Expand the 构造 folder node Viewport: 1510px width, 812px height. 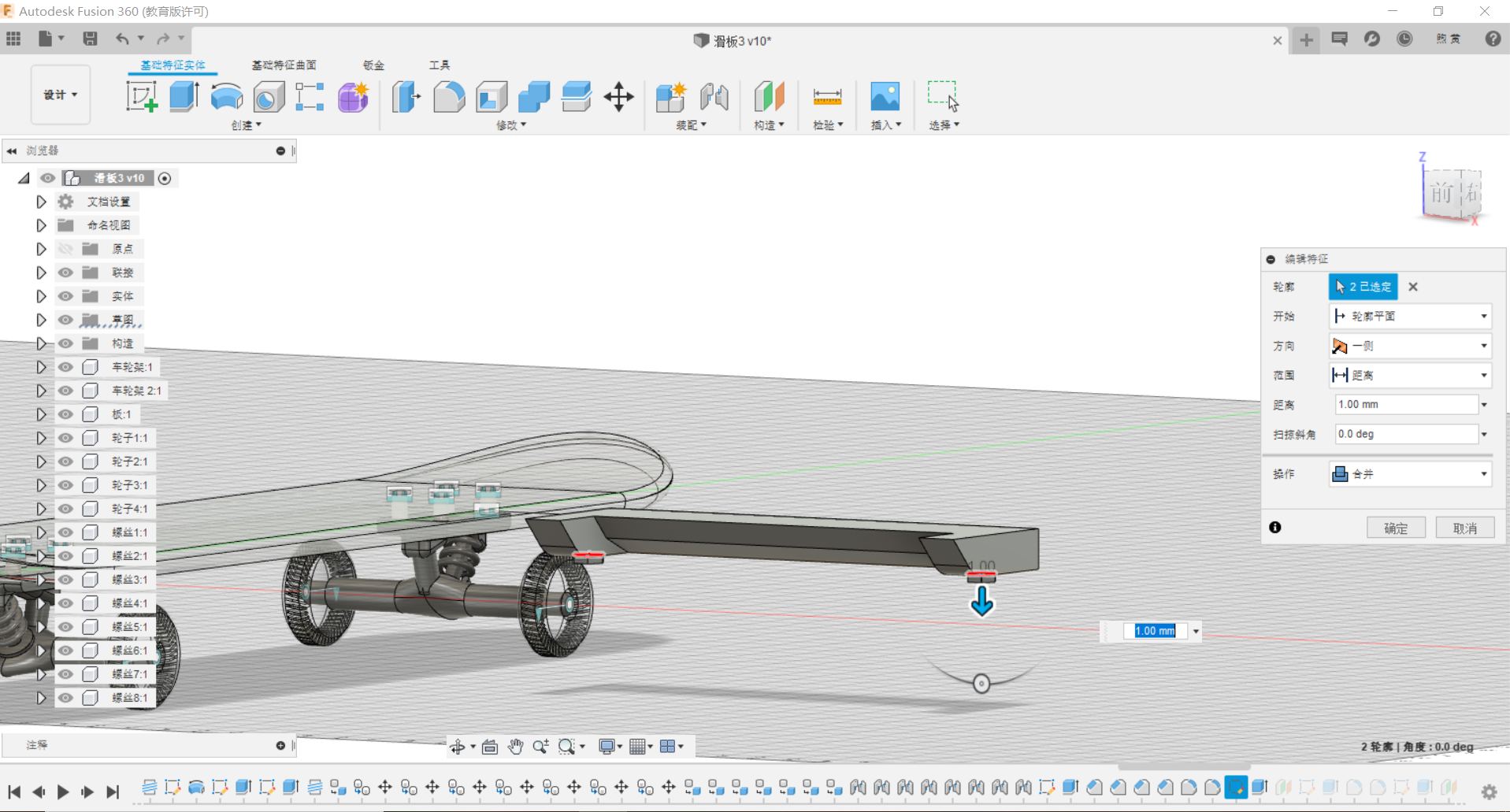pyautogui.click(x=41, y=343)
